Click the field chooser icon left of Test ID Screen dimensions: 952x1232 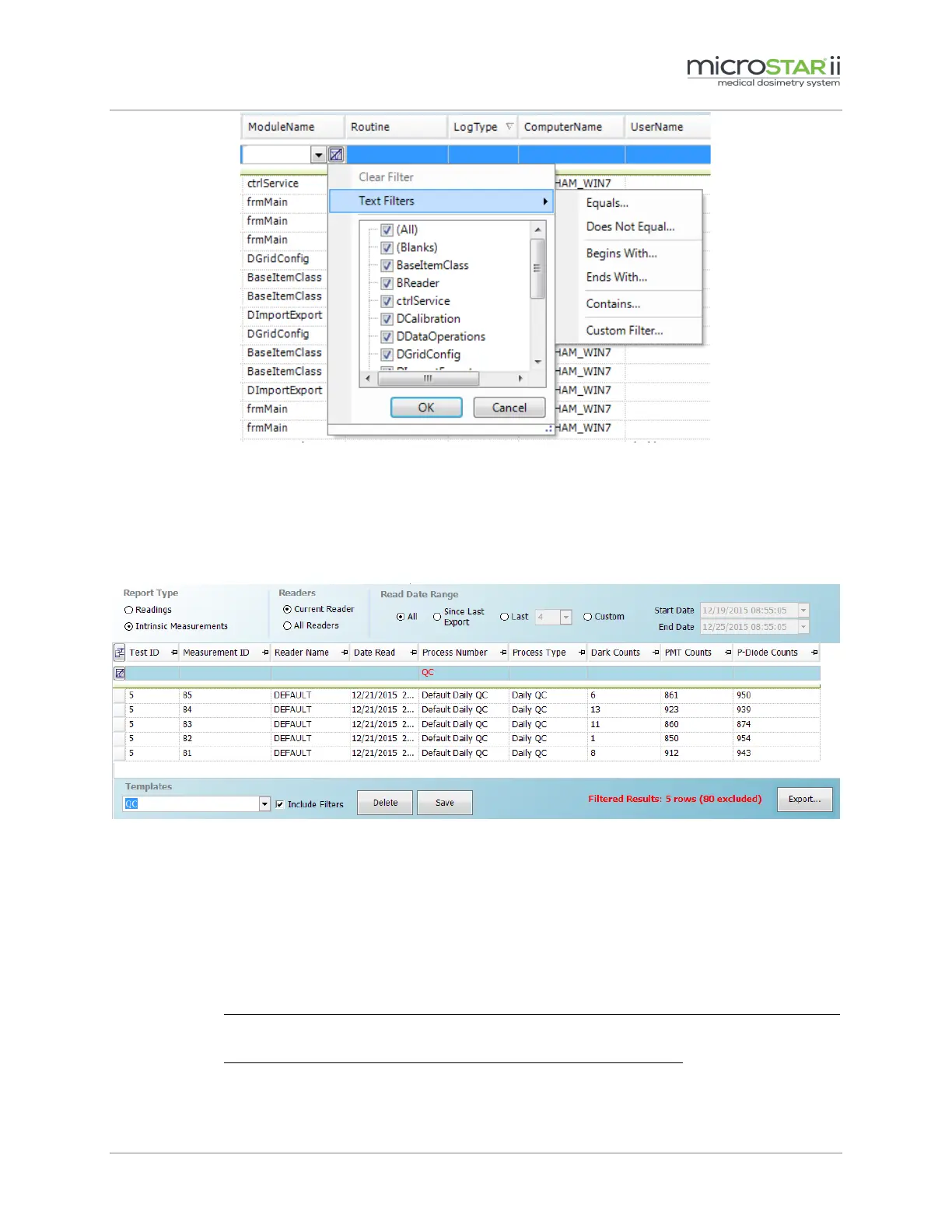[120, 653]
